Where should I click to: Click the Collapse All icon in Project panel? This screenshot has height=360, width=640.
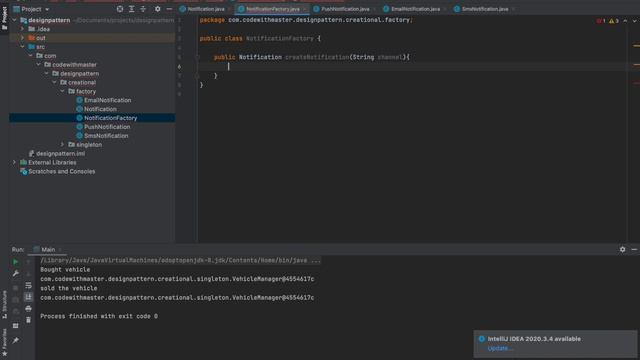pyautogui.click(x=143, y=9)
